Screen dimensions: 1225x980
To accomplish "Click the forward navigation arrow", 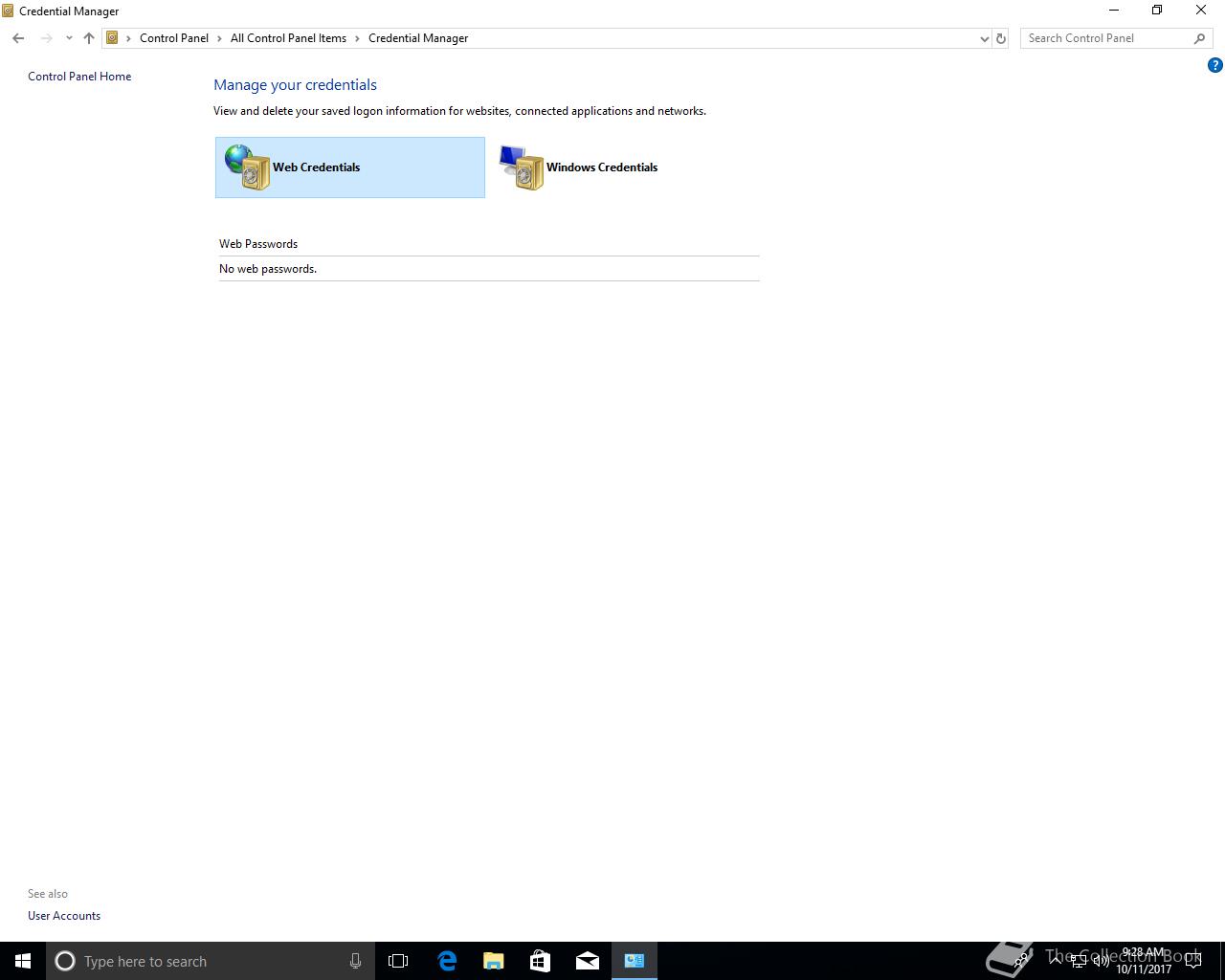I will click(x=46, y=38).
